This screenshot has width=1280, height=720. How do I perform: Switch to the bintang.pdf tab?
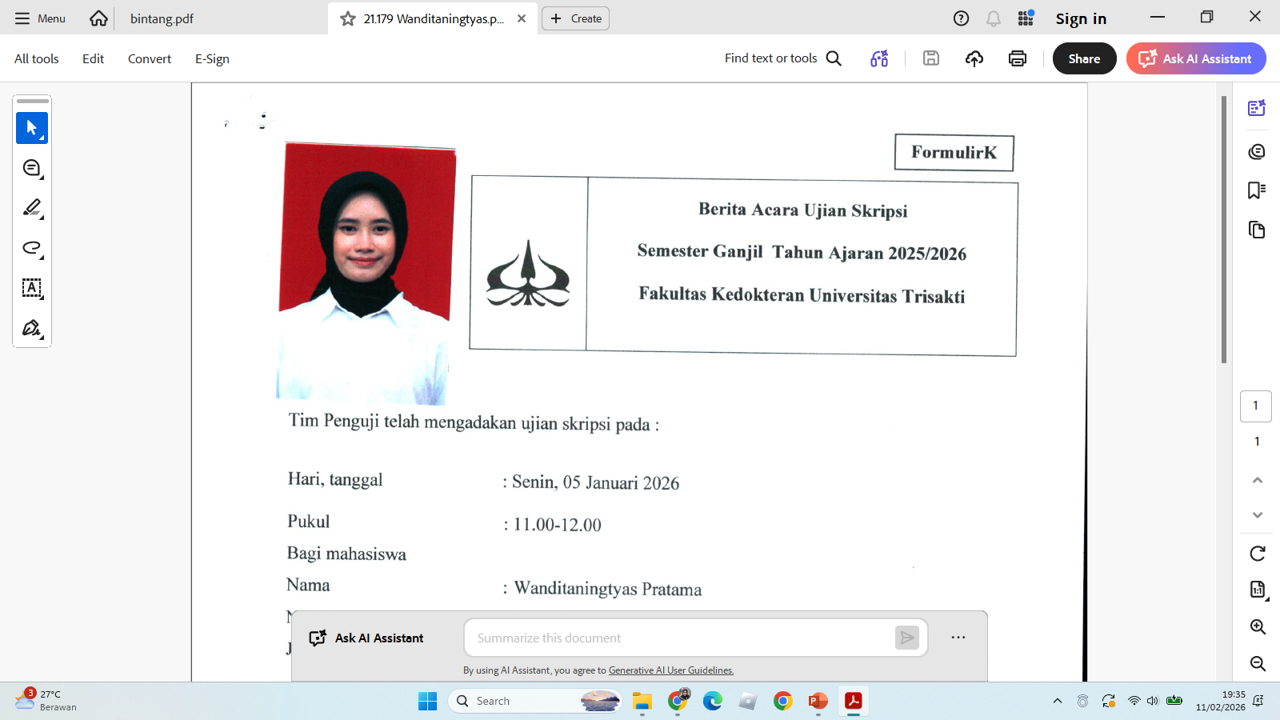click(x=162, y=18)
